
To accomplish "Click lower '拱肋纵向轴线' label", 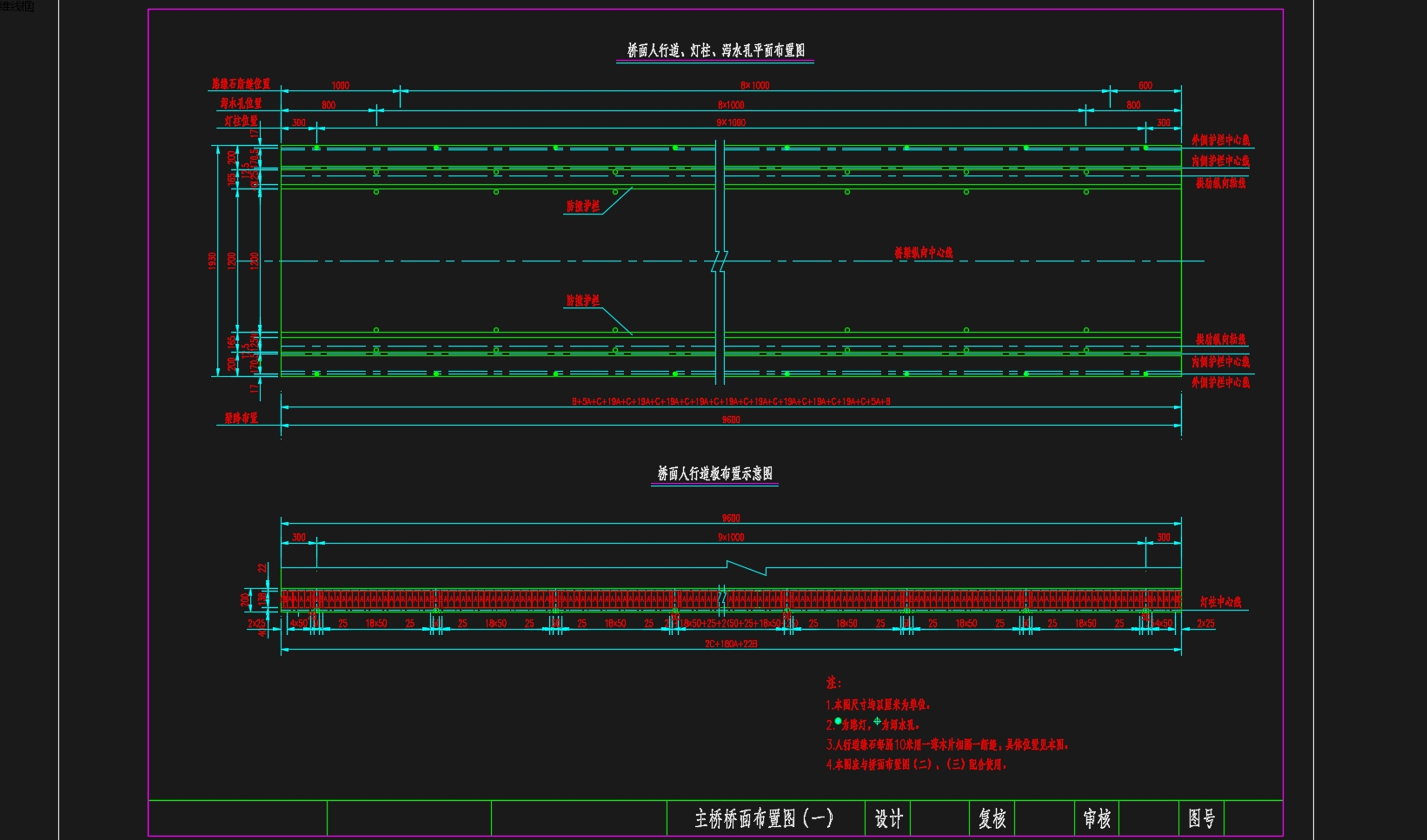I will [1220, 340].
